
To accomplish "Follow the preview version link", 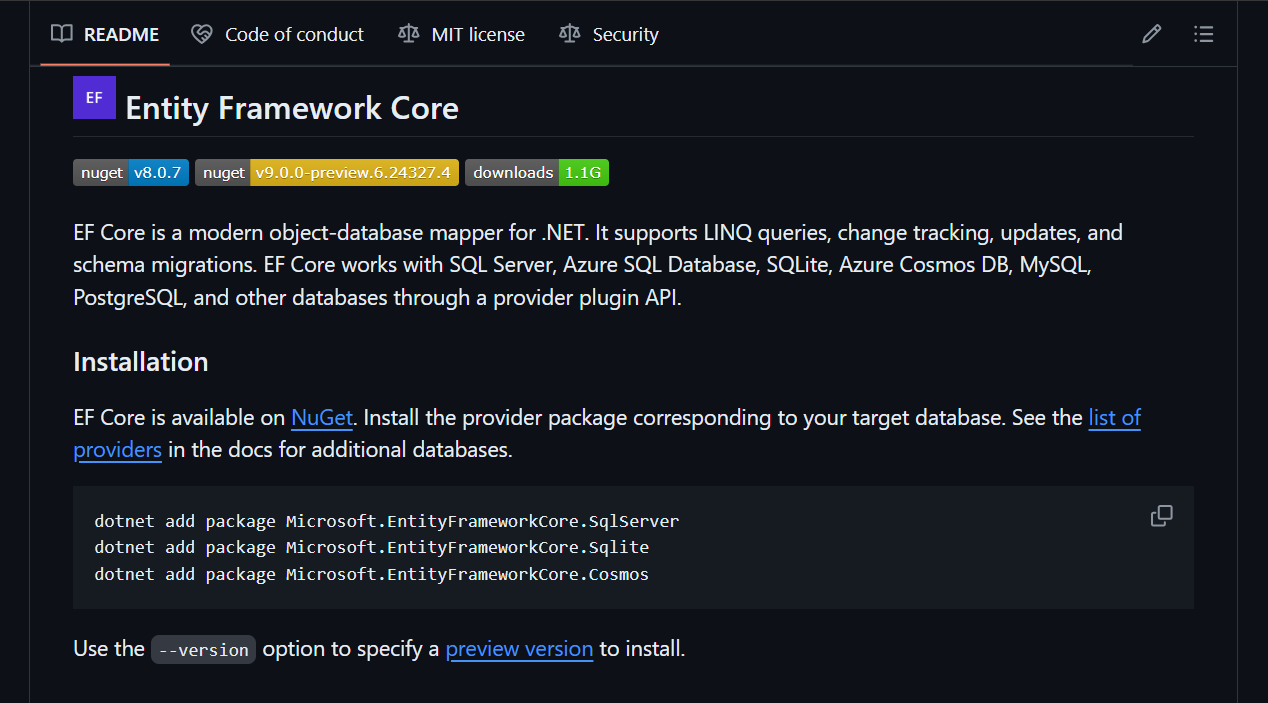I will tap(519, 648).
